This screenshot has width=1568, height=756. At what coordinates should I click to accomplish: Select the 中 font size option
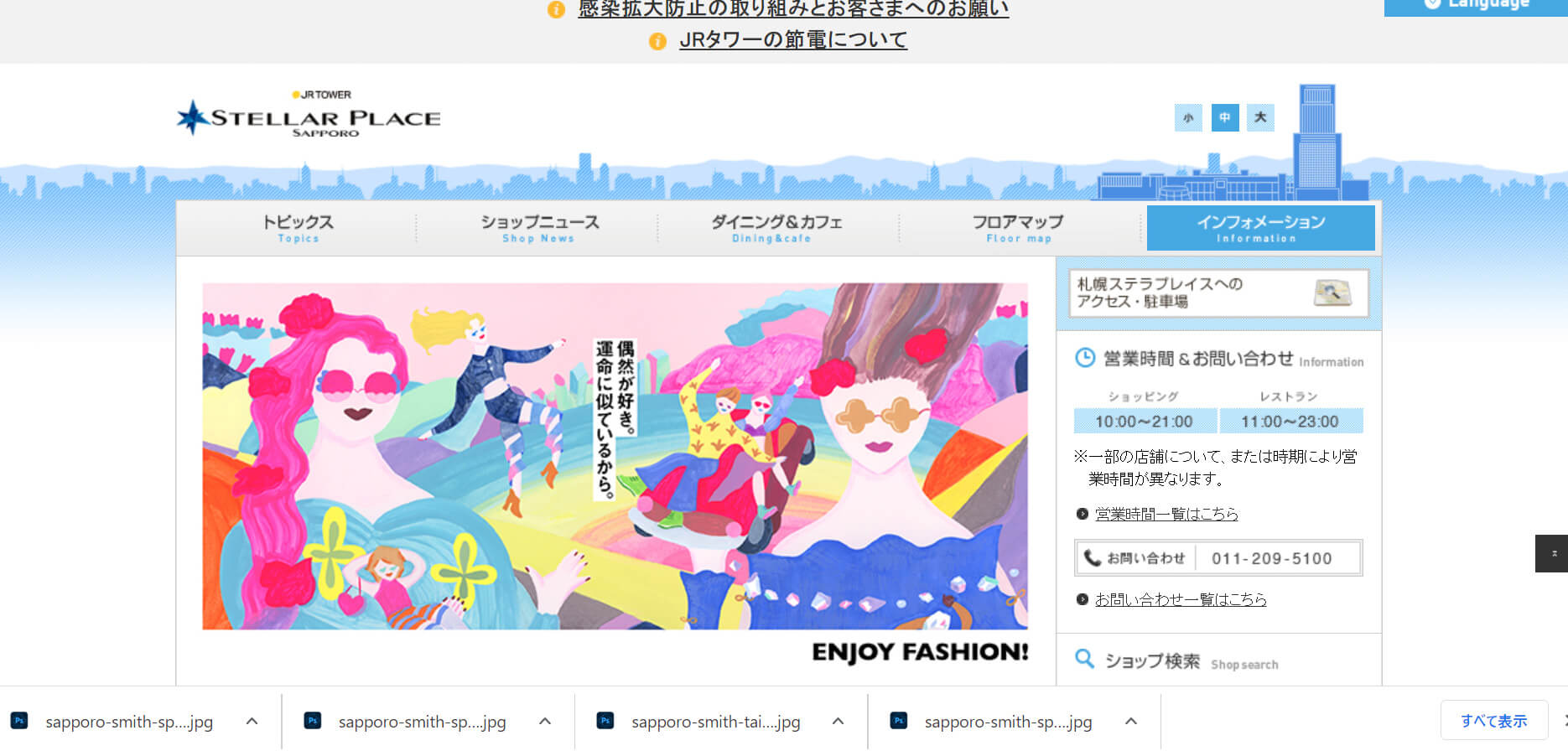click(x=1224, y=118)
